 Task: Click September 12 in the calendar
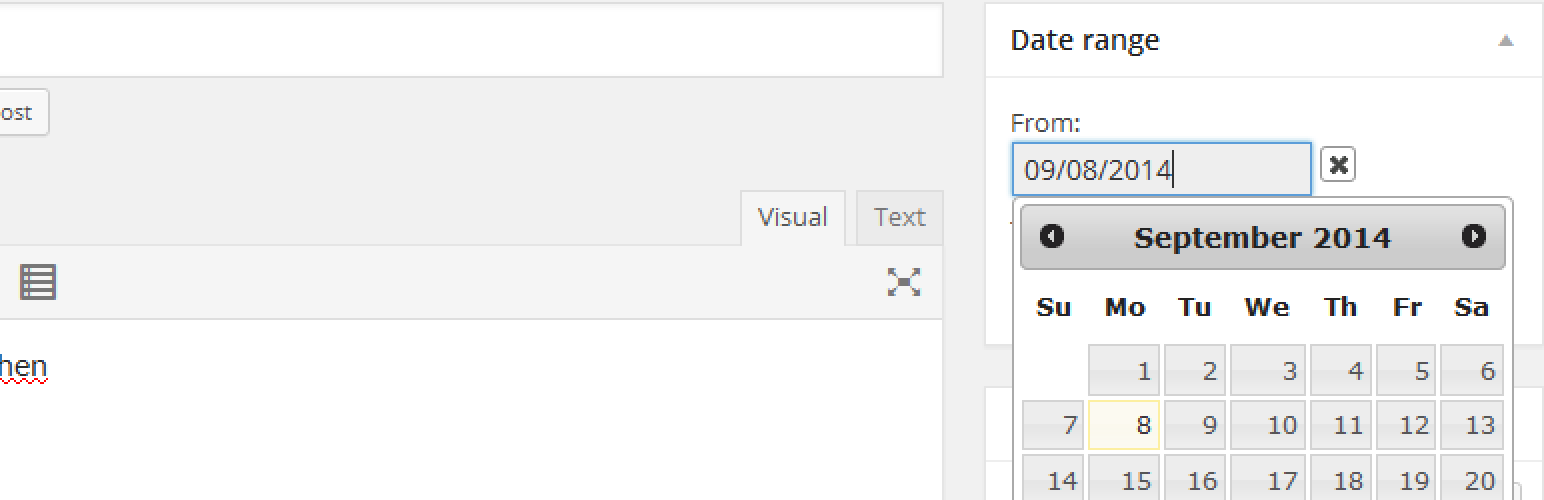click(1406, 425)
